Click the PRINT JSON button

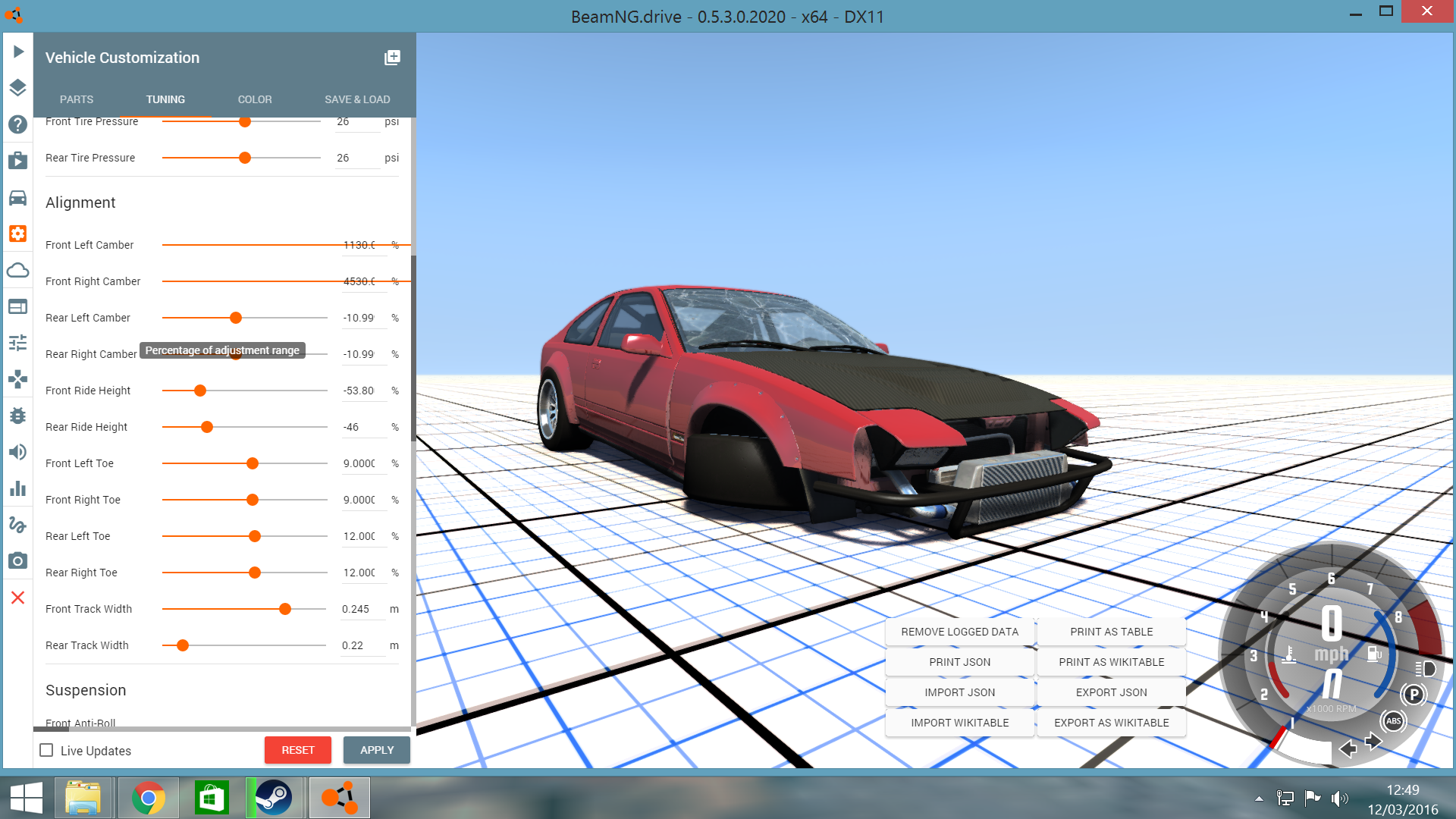pyautogui.click(x=960, y=662)
